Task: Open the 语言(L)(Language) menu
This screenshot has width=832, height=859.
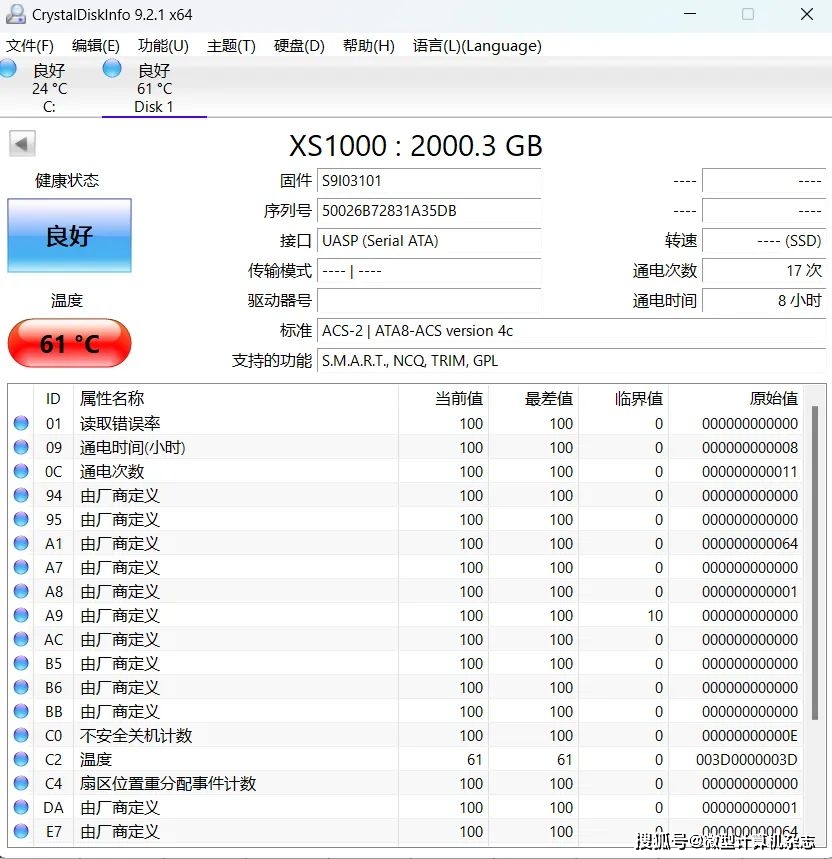Action: 477,46
